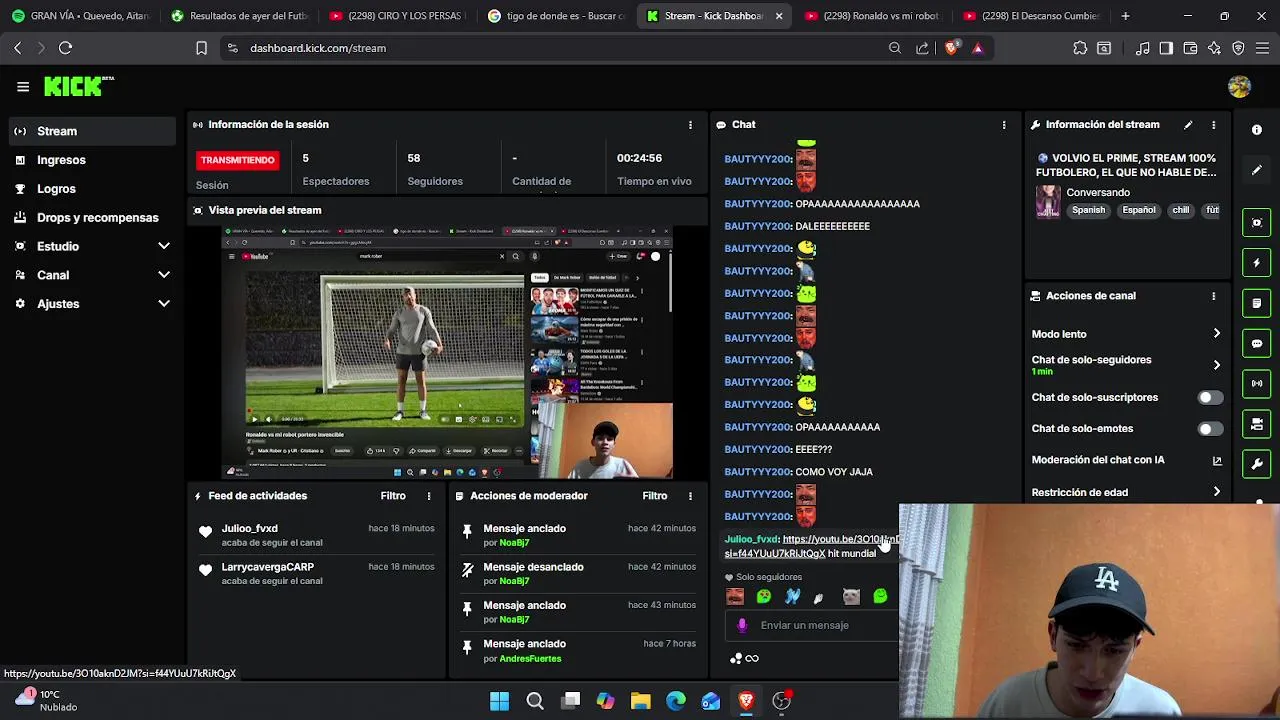Screen dimensions: 1280x720
Task: Switch to Ronaldo vs mi robot browser tab
Action: (x=871, y=16)
